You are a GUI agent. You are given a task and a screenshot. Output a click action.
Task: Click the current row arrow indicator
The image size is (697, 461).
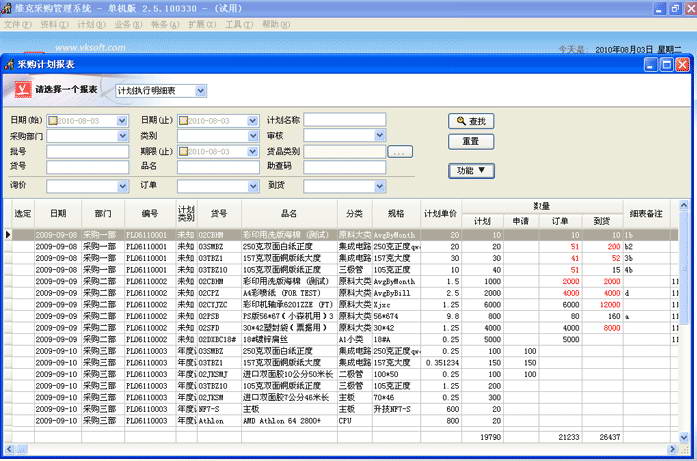tap(8, 234)
